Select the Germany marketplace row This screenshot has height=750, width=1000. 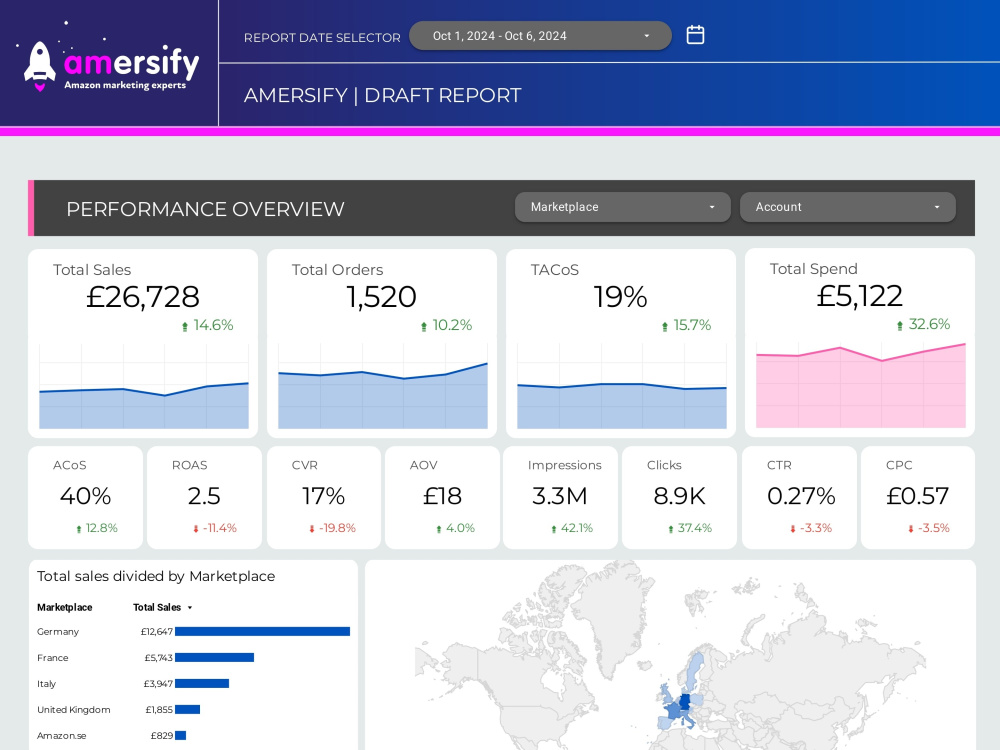pyautogui.click(x=193, y=631)
